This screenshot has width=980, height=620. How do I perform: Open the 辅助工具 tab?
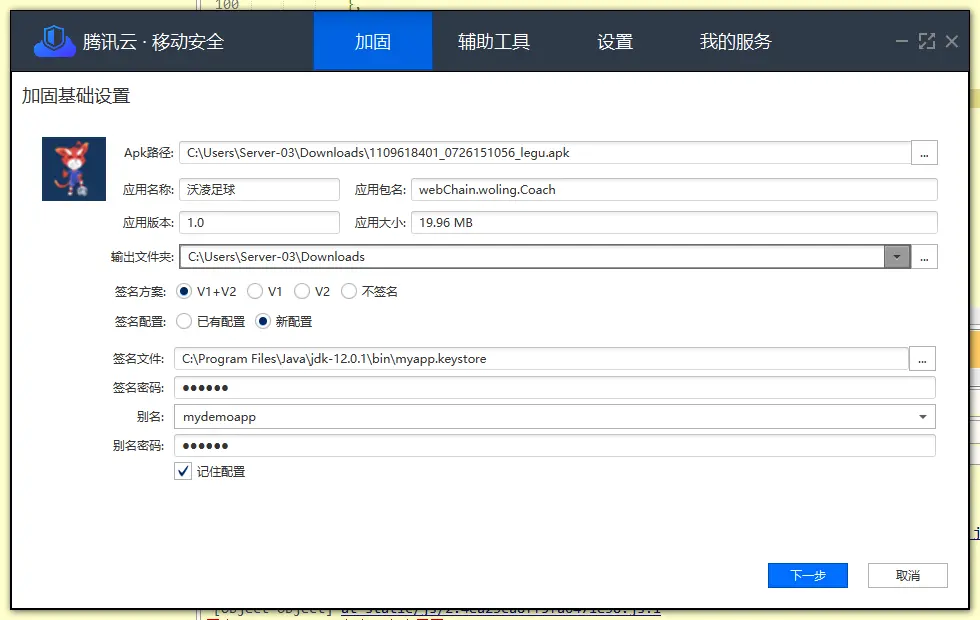point(494,41)
